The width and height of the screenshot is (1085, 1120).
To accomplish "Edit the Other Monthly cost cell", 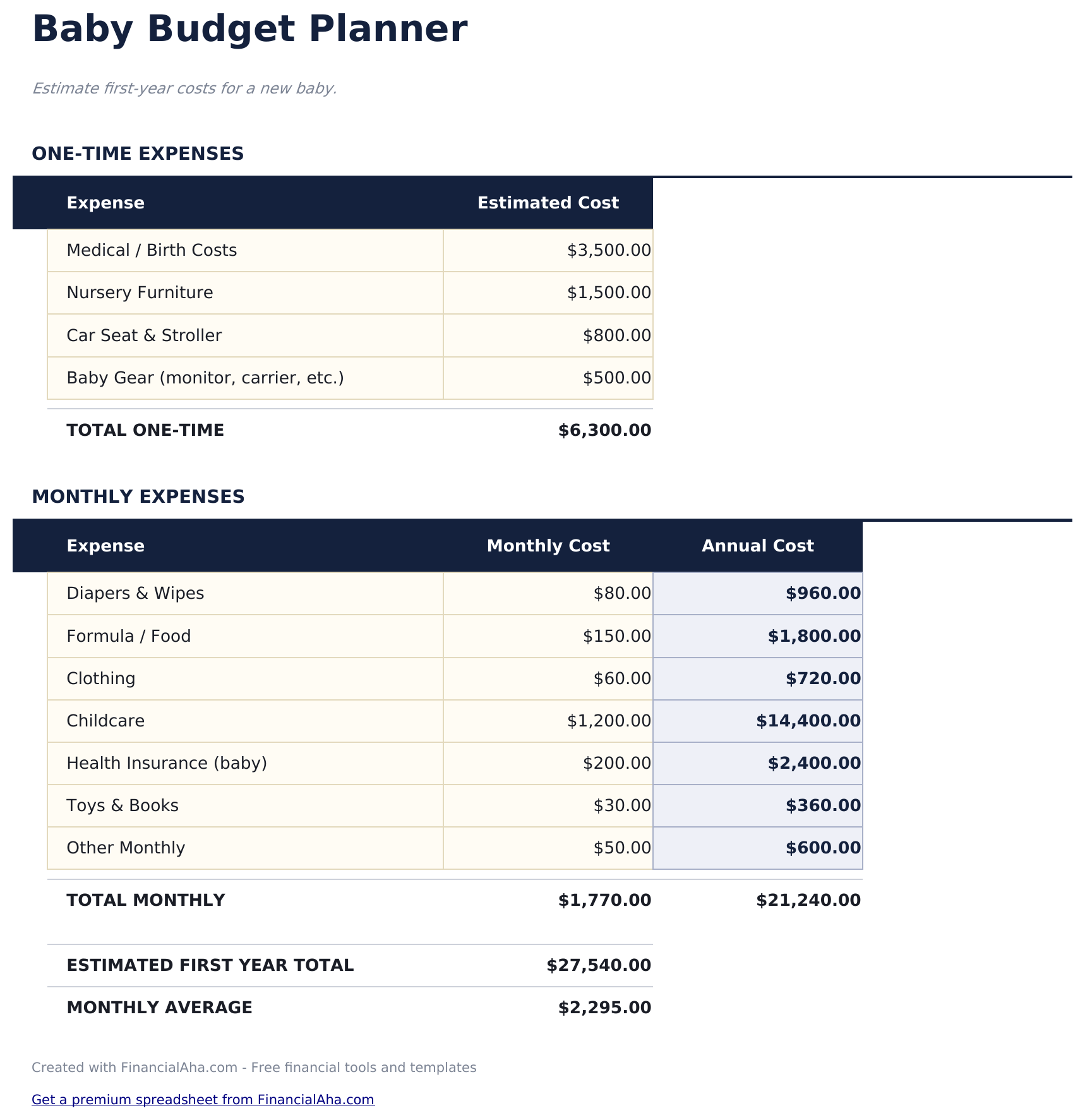I will [548, 848].
